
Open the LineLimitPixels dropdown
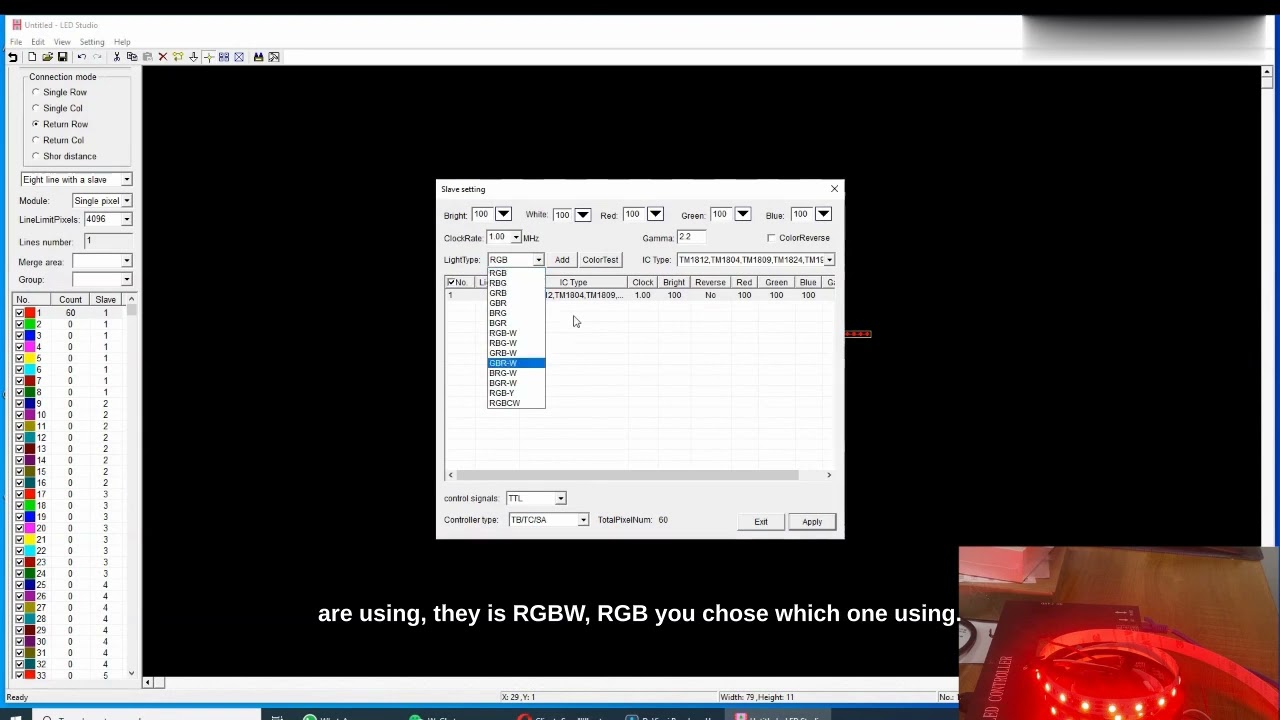tap(126, 219)
